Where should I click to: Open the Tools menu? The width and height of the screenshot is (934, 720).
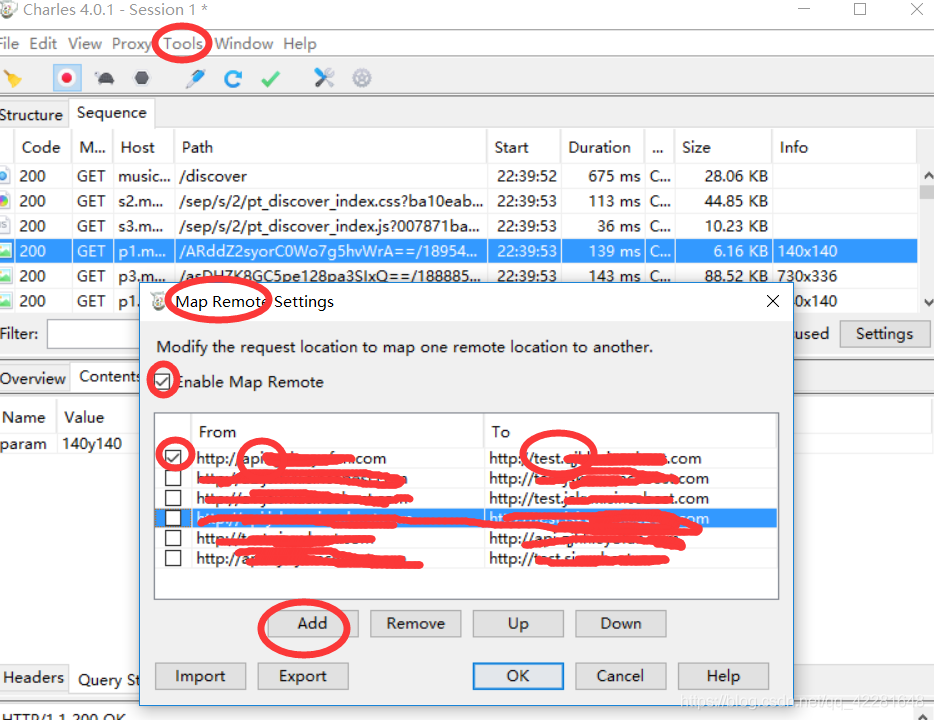pyautogui.click(x=183, y=43)
